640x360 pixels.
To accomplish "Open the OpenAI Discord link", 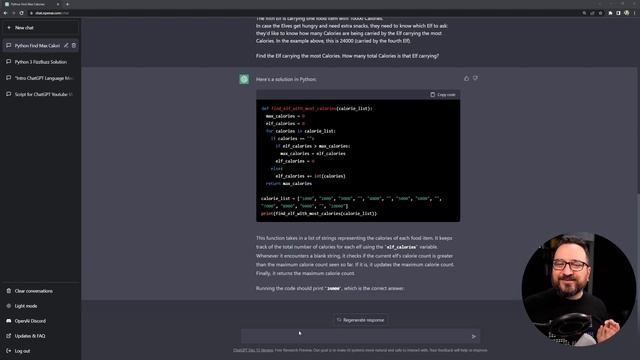I will click(x=40, y=321).
